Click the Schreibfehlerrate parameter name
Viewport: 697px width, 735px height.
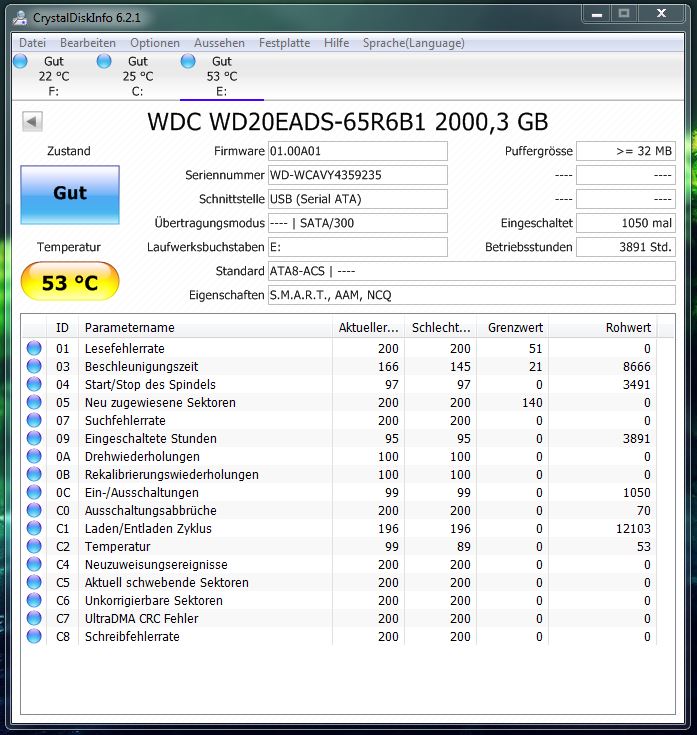click(132, 637)
